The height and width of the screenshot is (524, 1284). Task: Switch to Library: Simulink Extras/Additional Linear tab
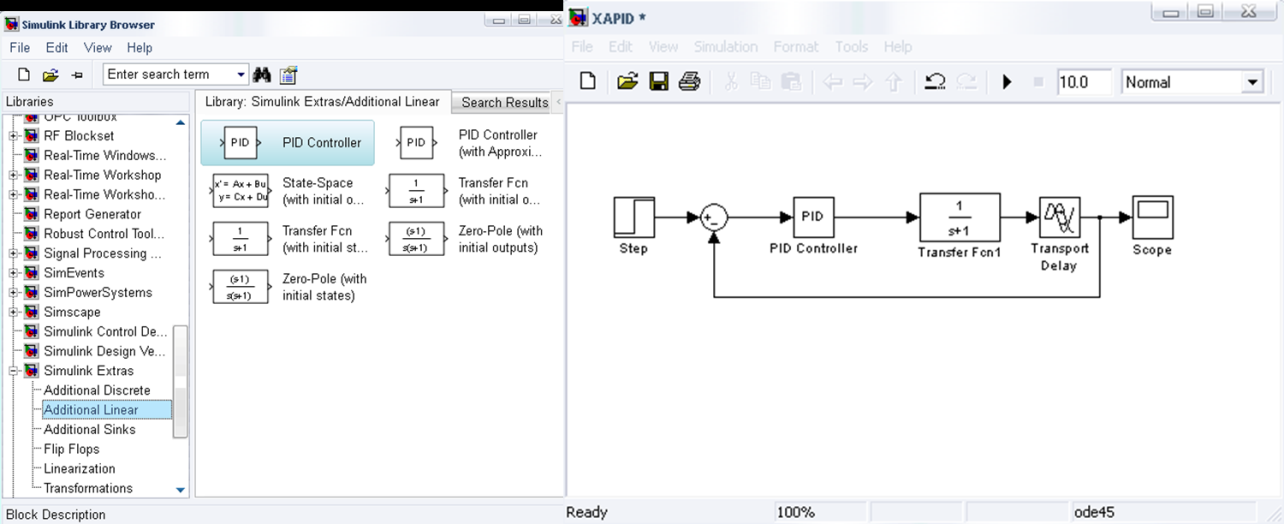pos(322,102)
